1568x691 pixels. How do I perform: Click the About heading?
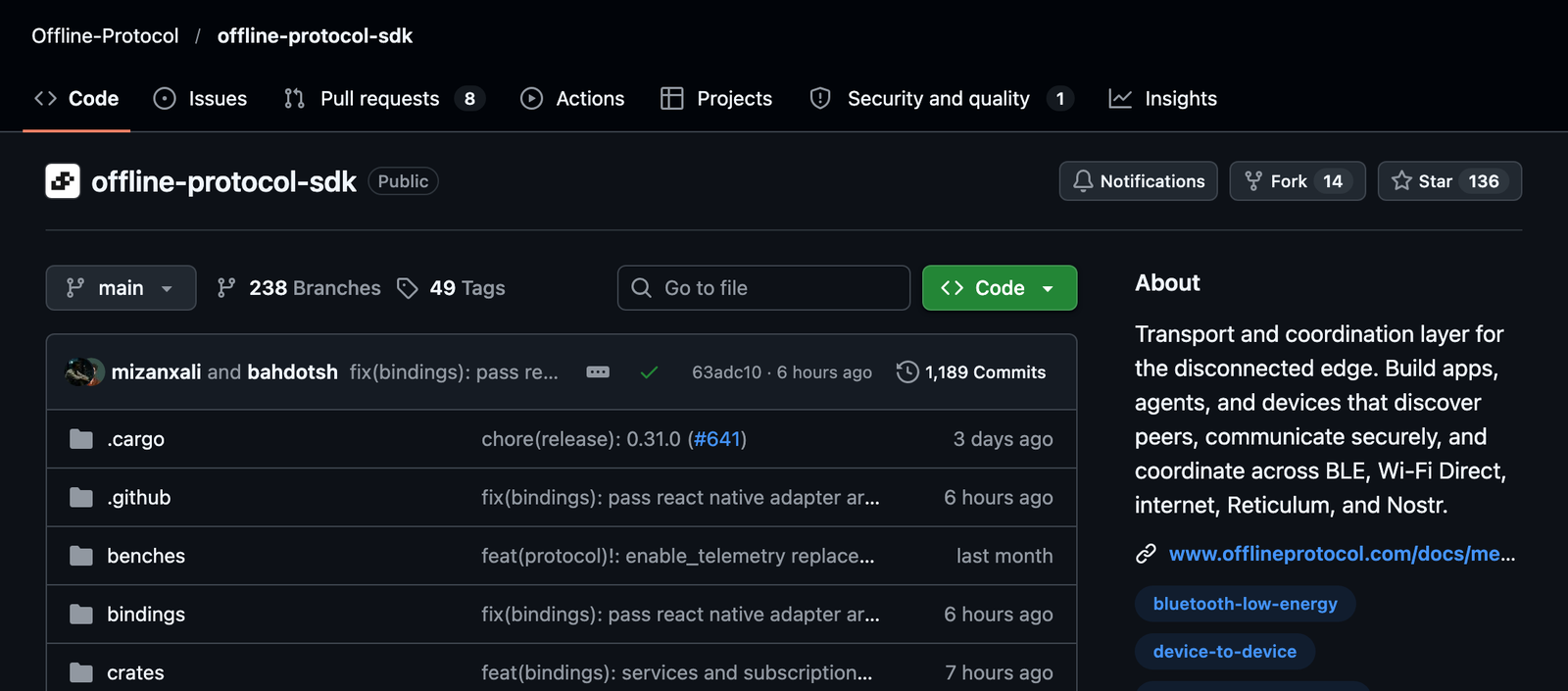click(x=1167, y=283)
